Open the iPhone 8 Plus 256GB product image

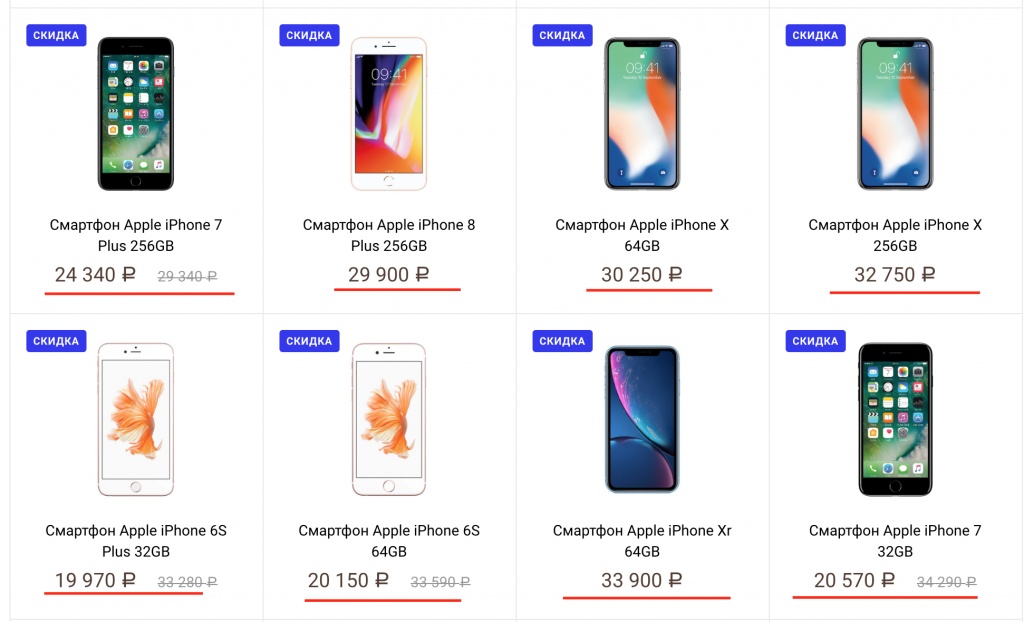389,114
